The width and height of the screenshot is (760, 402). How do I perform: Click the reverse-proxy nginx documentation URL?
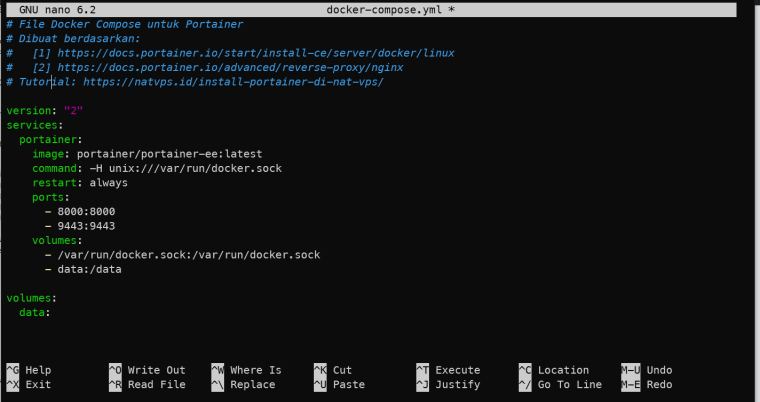coord(230,67)
